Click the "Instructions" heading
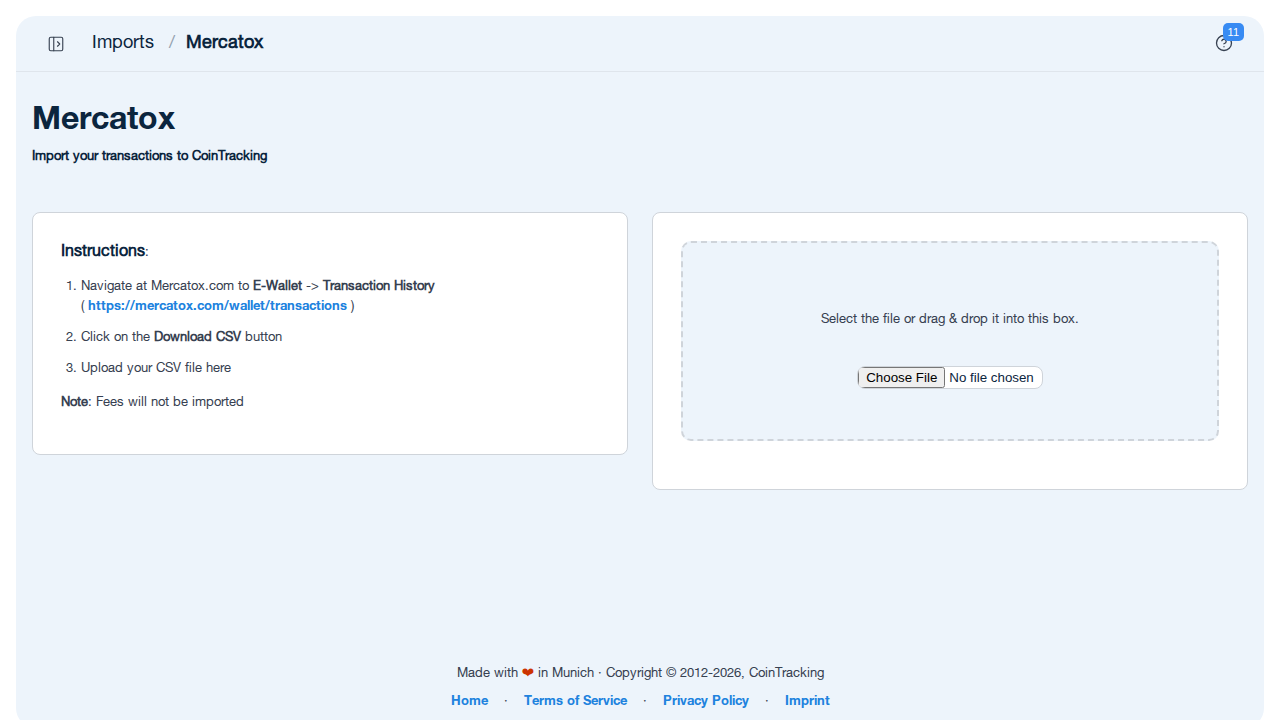The height and width of the screenshot is (720, 1280). click(x=103, y=250)
